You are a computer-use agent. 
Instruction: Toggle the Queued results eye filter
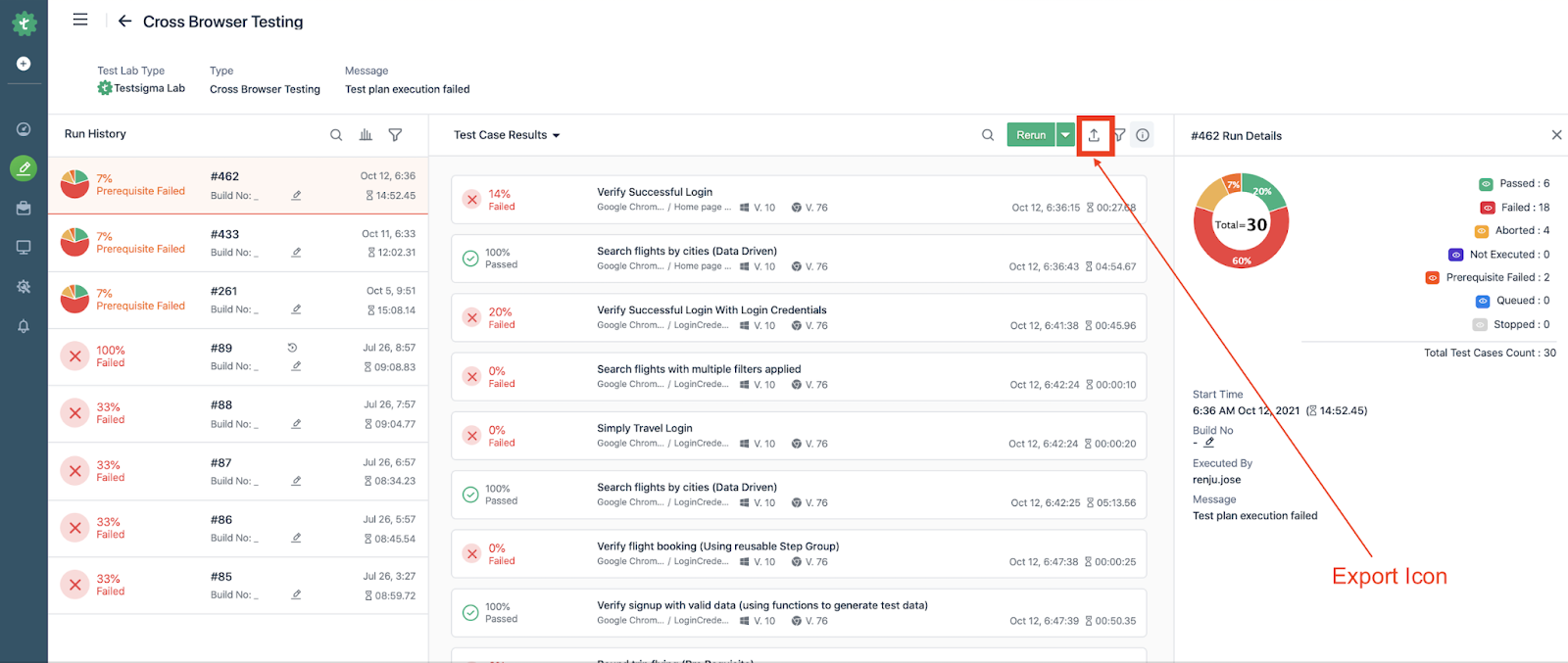pos(1483,302)
